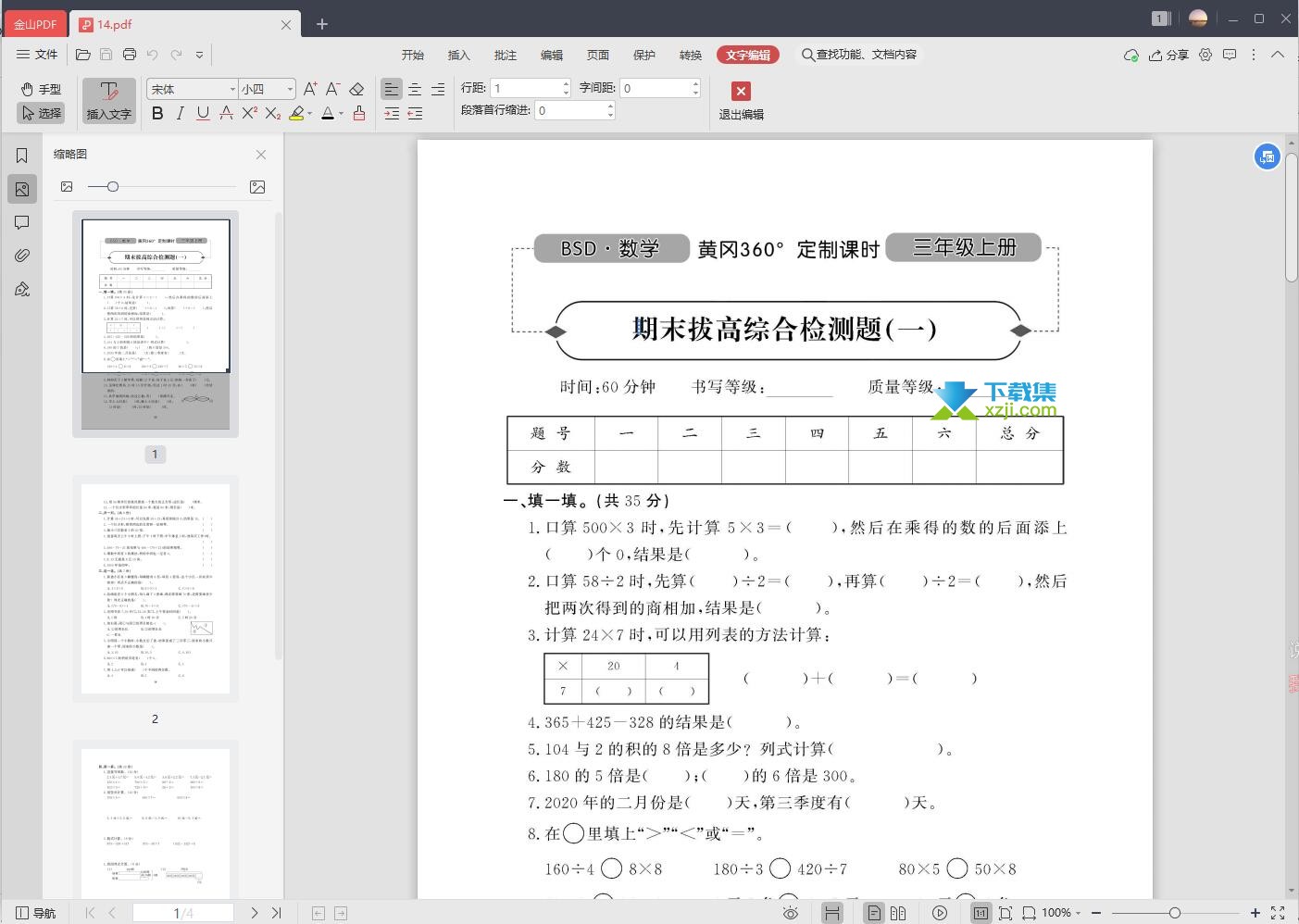This screenshot has width=1299, height=924.
Task: Select page 2 thumbnail
Action: click(x=156, y=589)
